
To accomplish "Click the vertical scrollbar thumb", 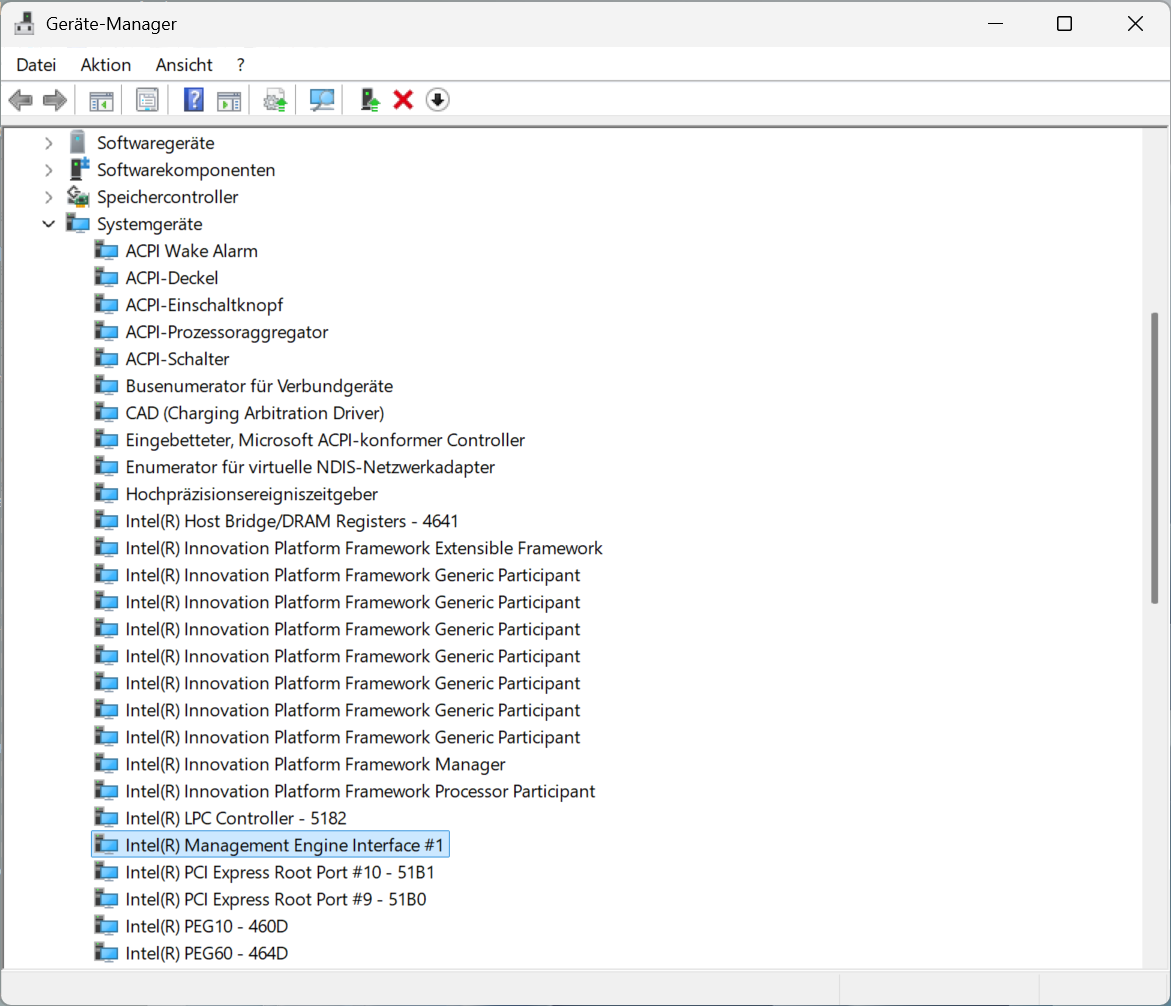I will pos(1155,458).
